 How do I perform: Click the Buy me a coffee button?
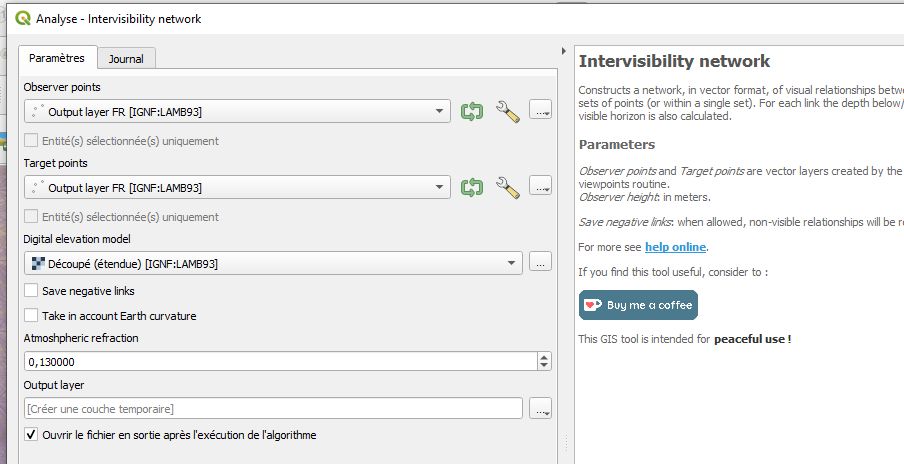[x=638, y=305]
